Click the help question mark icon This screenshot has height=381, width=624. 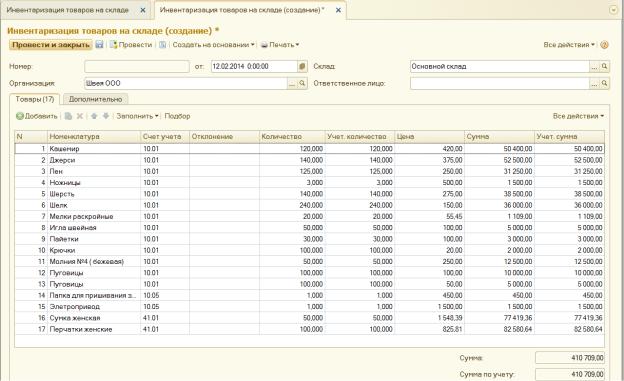tap(604, 45)
